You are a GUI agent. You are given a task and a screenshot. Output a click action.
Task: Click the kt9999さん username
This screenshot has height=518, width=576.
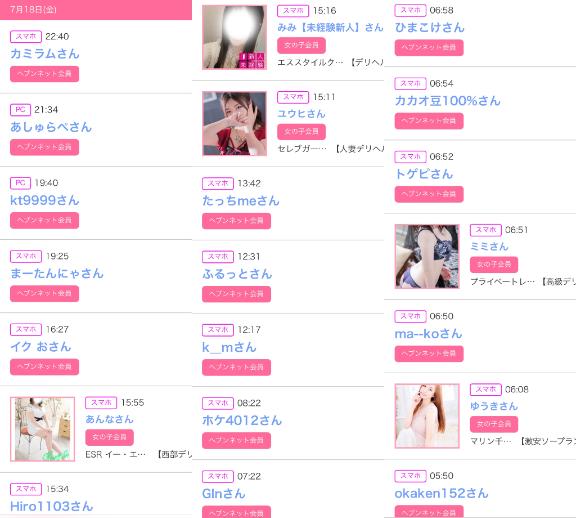click(x=45, y=200)
